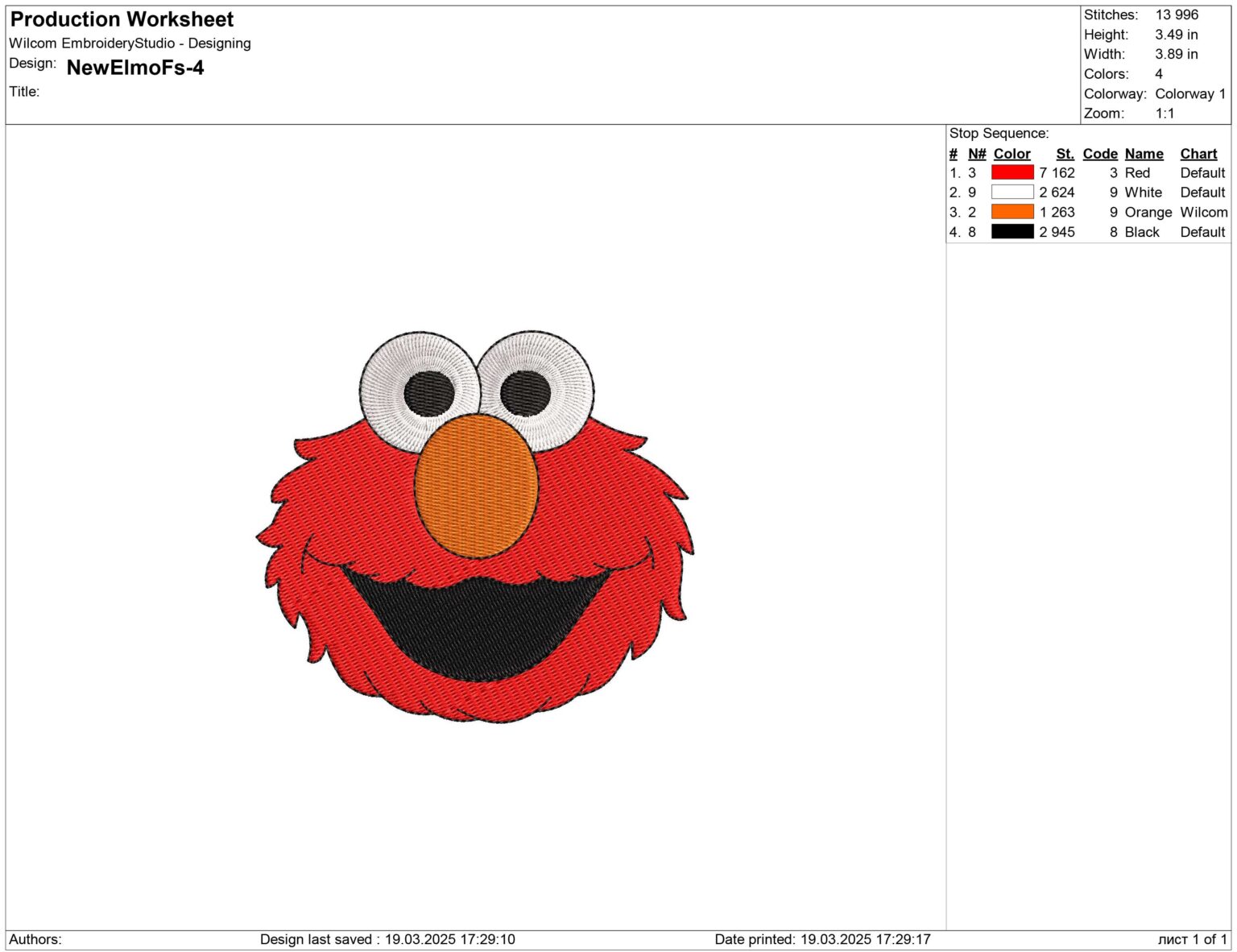Click Wilcom chart entry for Orange
Screen dimensions: 1237x952
1202,212
